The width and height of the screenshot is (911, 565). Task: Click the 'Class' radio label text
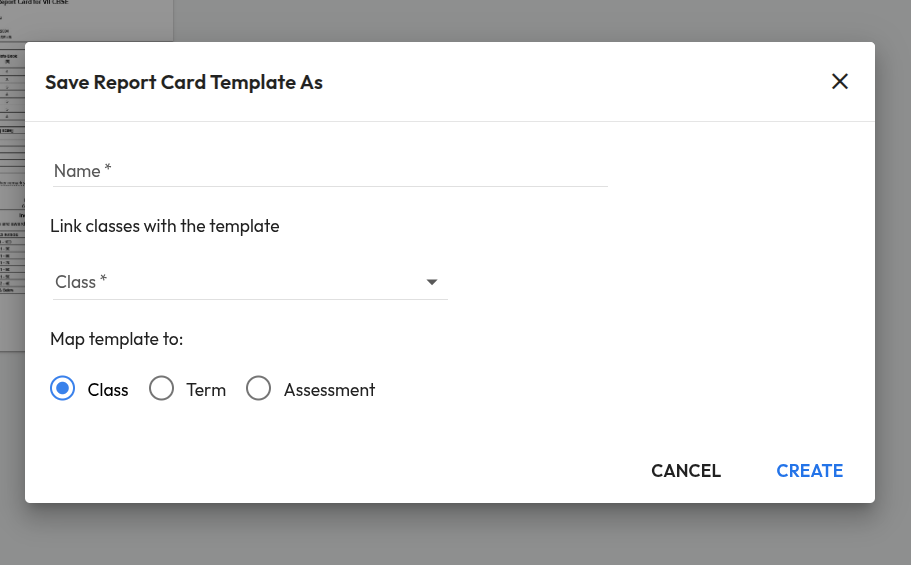tap(108, 390)
